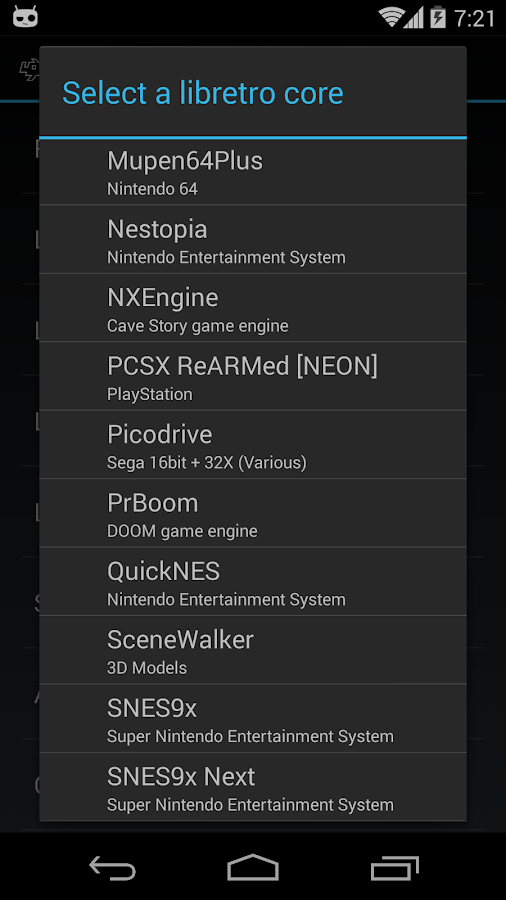This screenshot has width=506, height=900.
Task: Tap the Select a libretro core title
Action: coord(203,93)
